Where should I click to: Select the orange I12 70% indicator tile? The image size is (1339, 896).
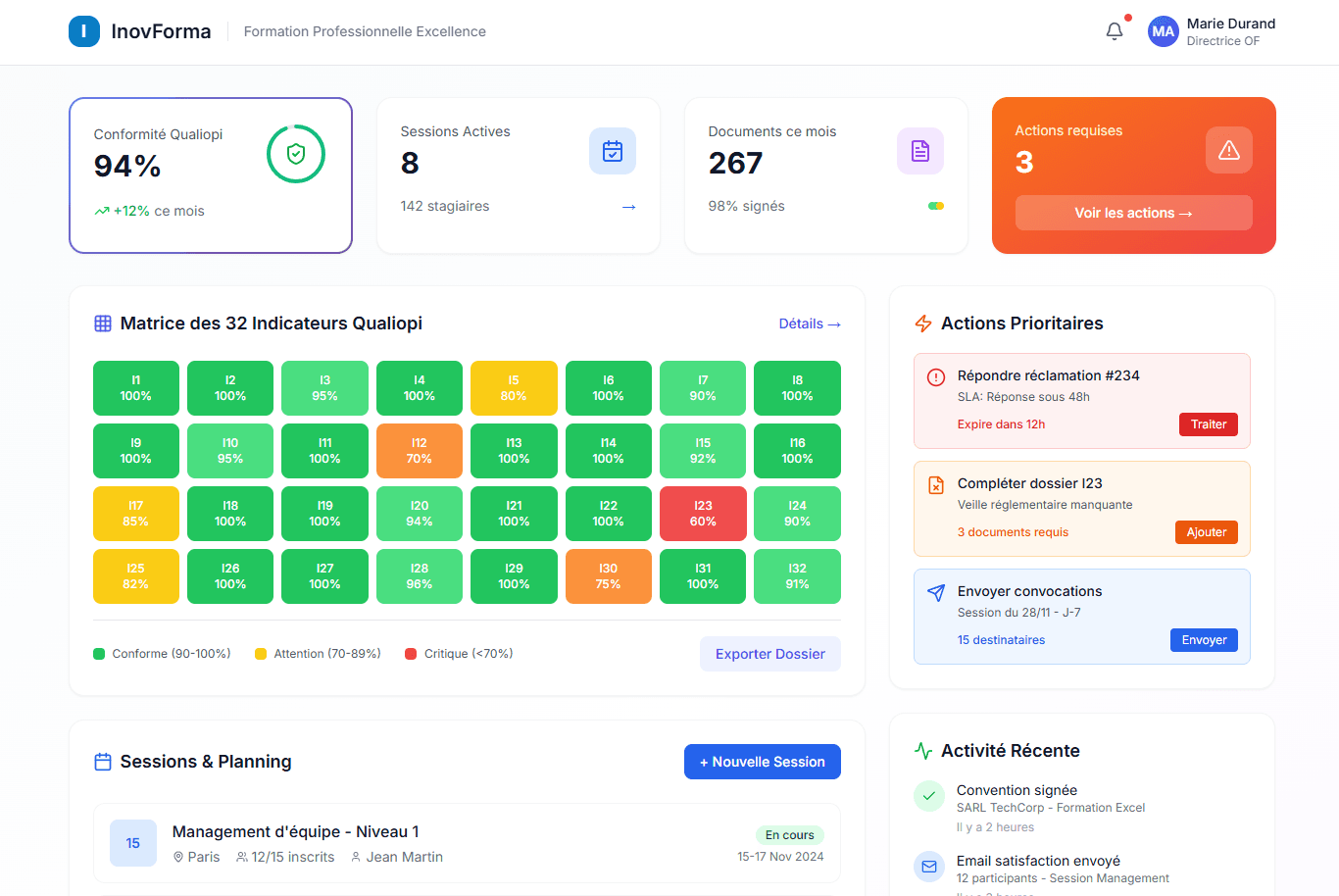(x=419, y=451)
